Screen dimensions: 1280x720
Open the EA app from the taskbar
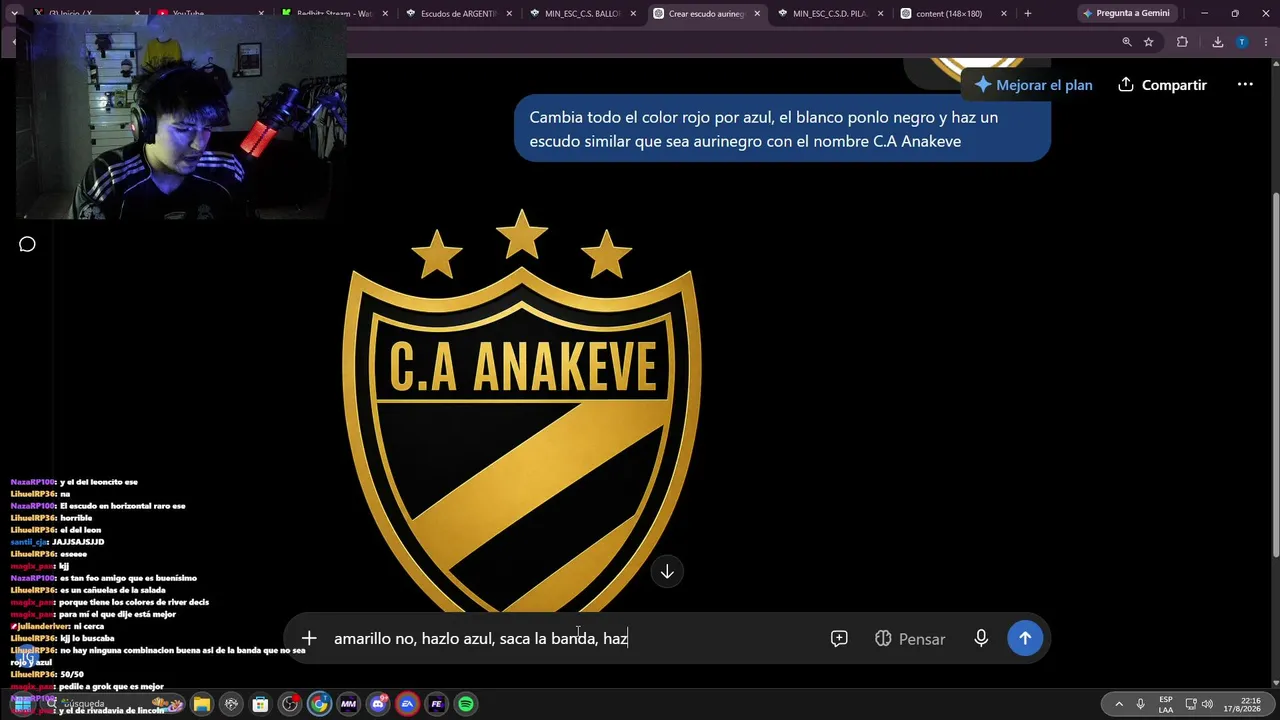pos(407,704)
